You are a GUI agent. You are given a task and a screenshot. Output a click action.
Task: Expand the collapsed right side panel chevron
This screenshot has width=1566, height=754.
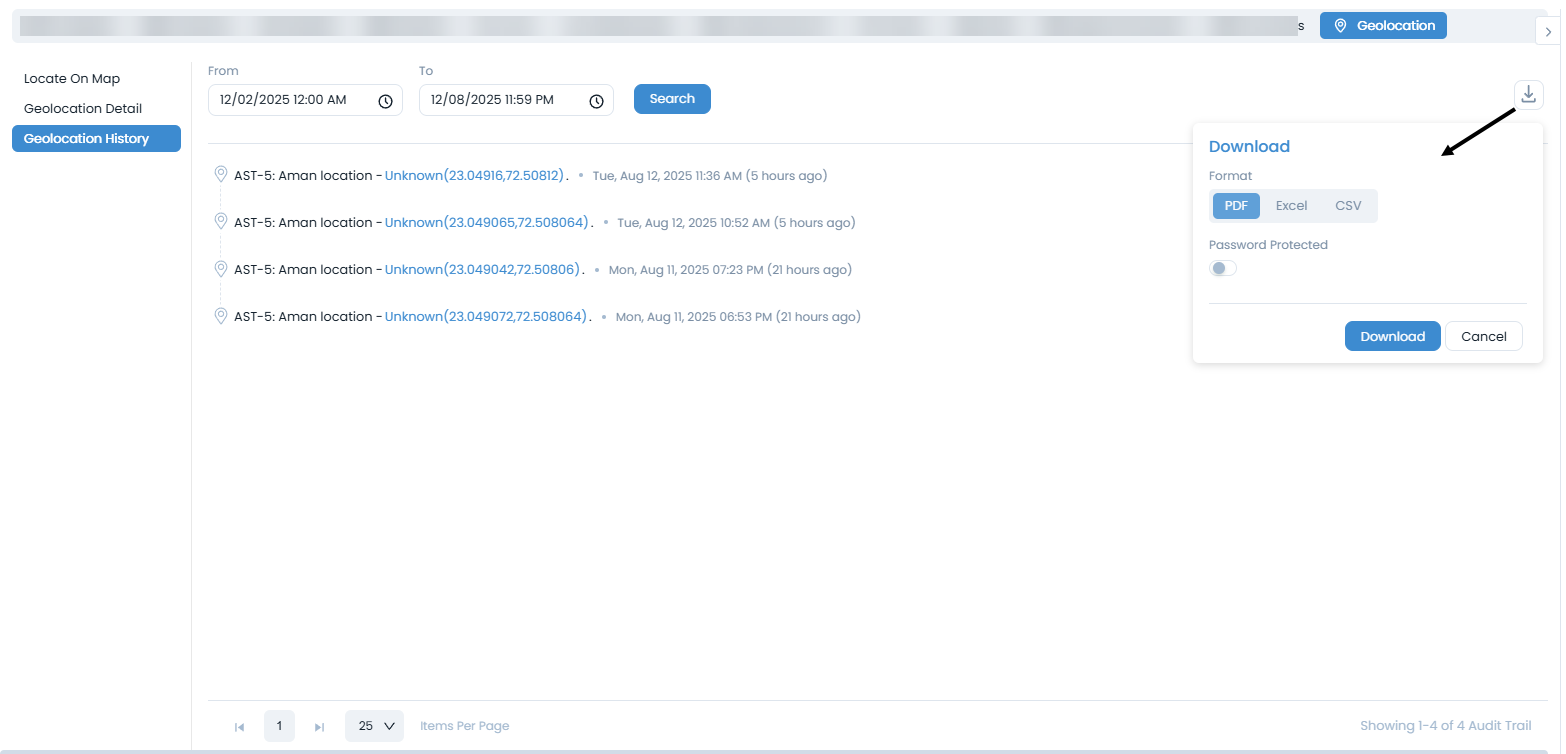(x=1547, y=32)
